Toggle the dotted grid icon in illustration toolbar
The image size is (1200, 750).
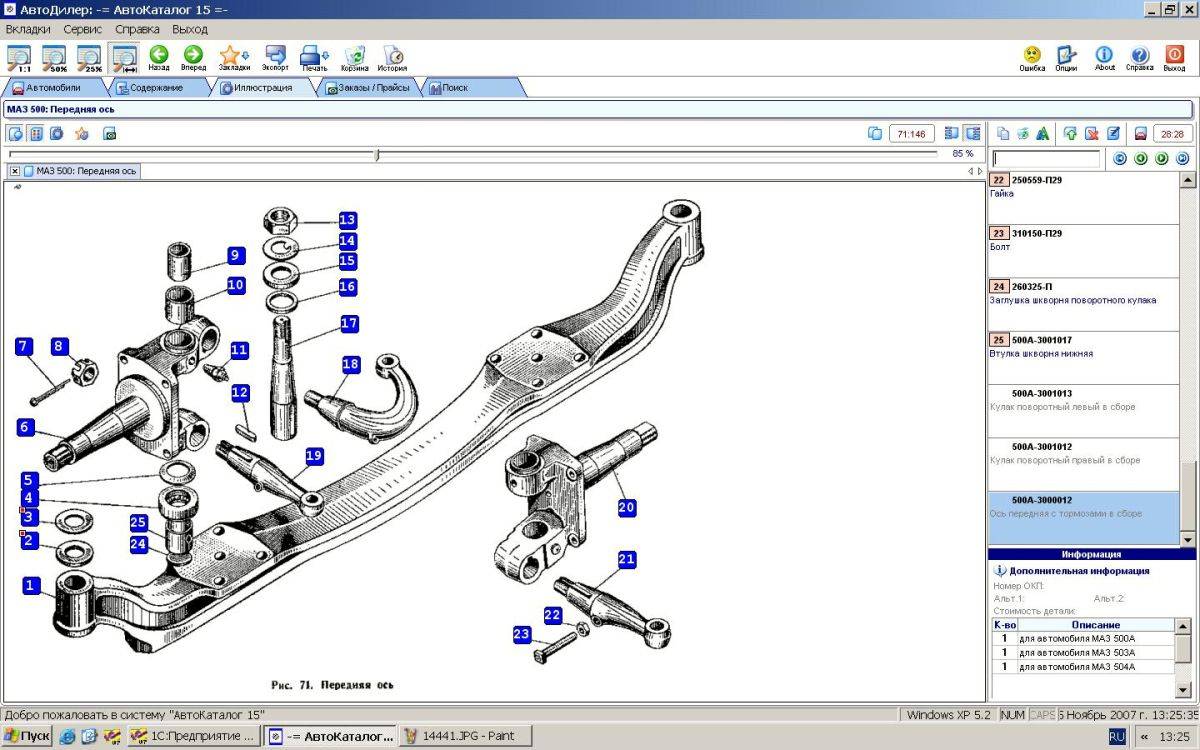pos(36,133)
